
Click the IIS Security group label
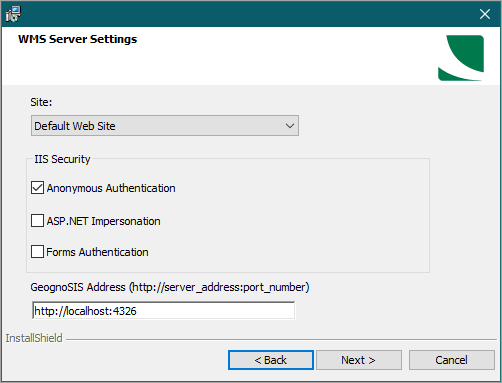(62, 159)
